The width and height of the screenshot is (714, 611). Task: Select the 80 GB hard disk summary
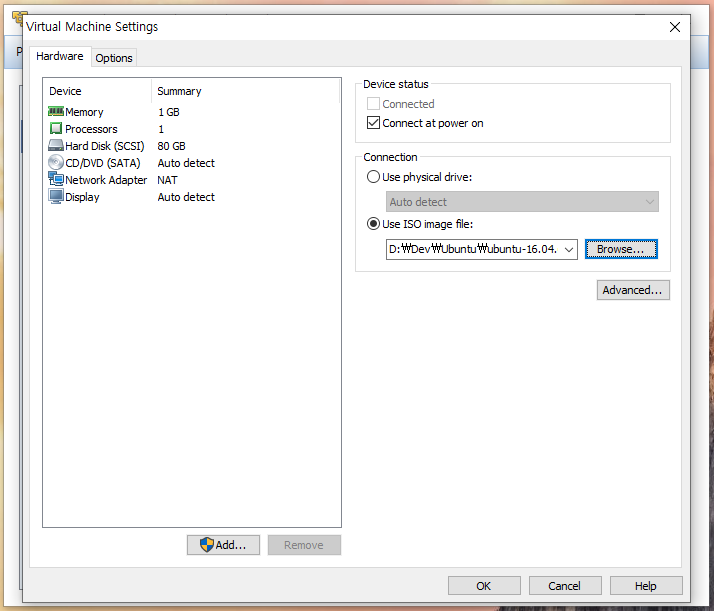coord(172,146)
